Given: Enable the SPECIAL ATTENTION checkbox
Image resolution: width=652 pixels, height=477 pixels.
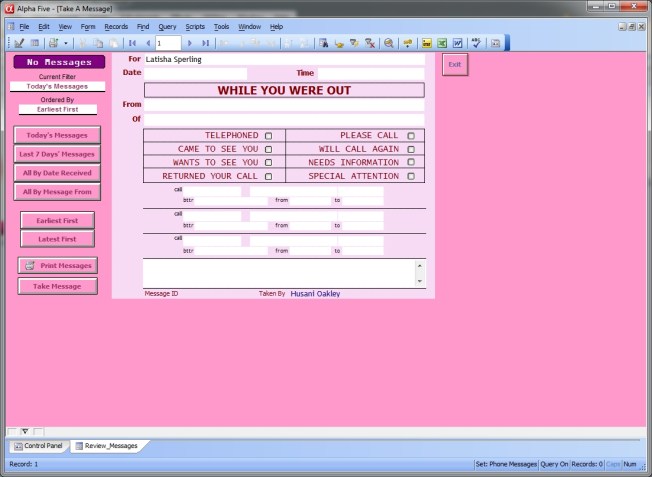Looking at the screenshot, I should click(x=410, y=176).
